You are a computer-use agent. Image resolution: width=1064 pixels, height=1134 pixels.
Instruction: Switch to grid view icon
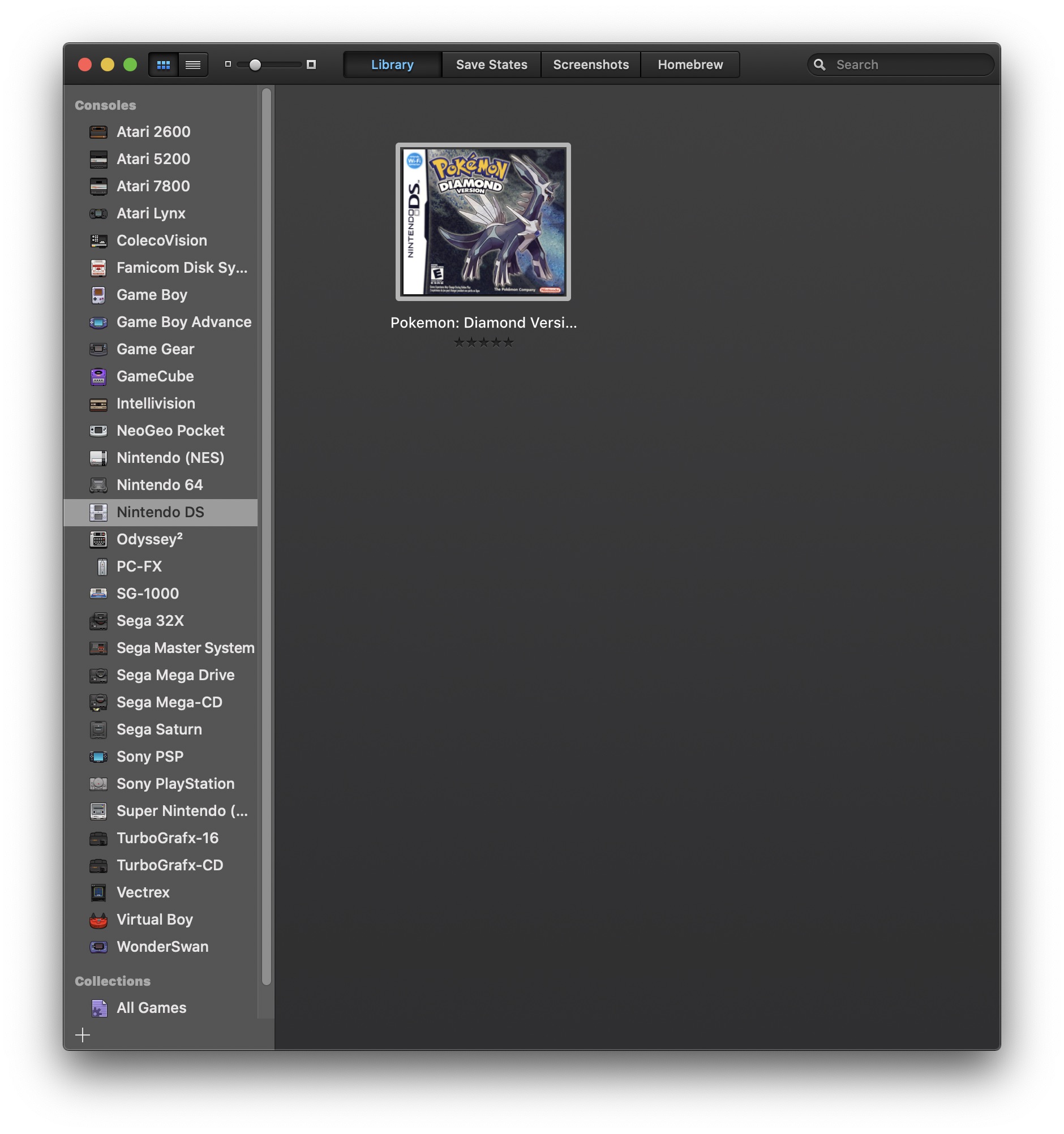tap(163, 65)
